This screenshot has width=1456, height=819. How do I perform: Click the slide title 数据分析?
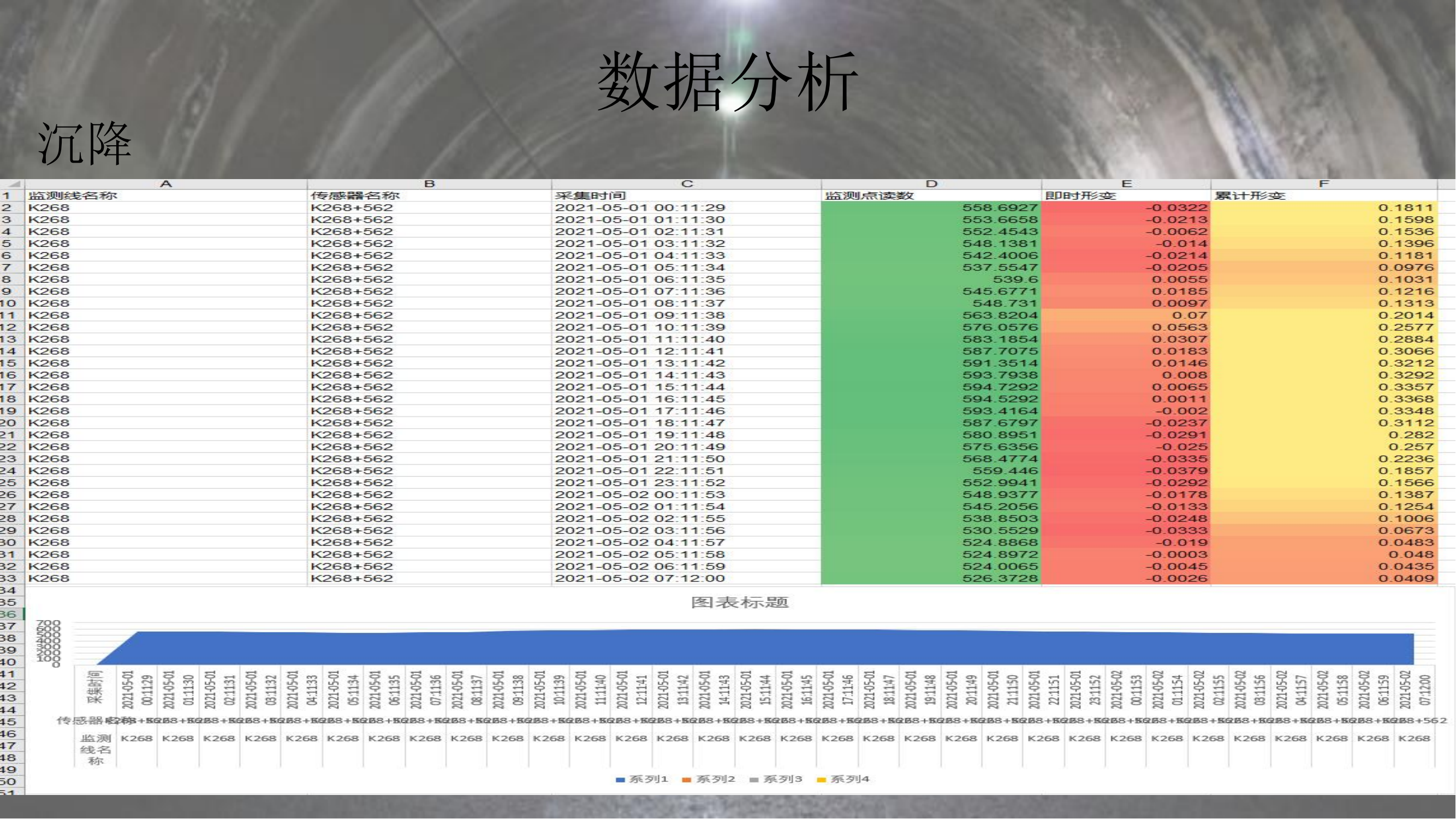(728, 81)
